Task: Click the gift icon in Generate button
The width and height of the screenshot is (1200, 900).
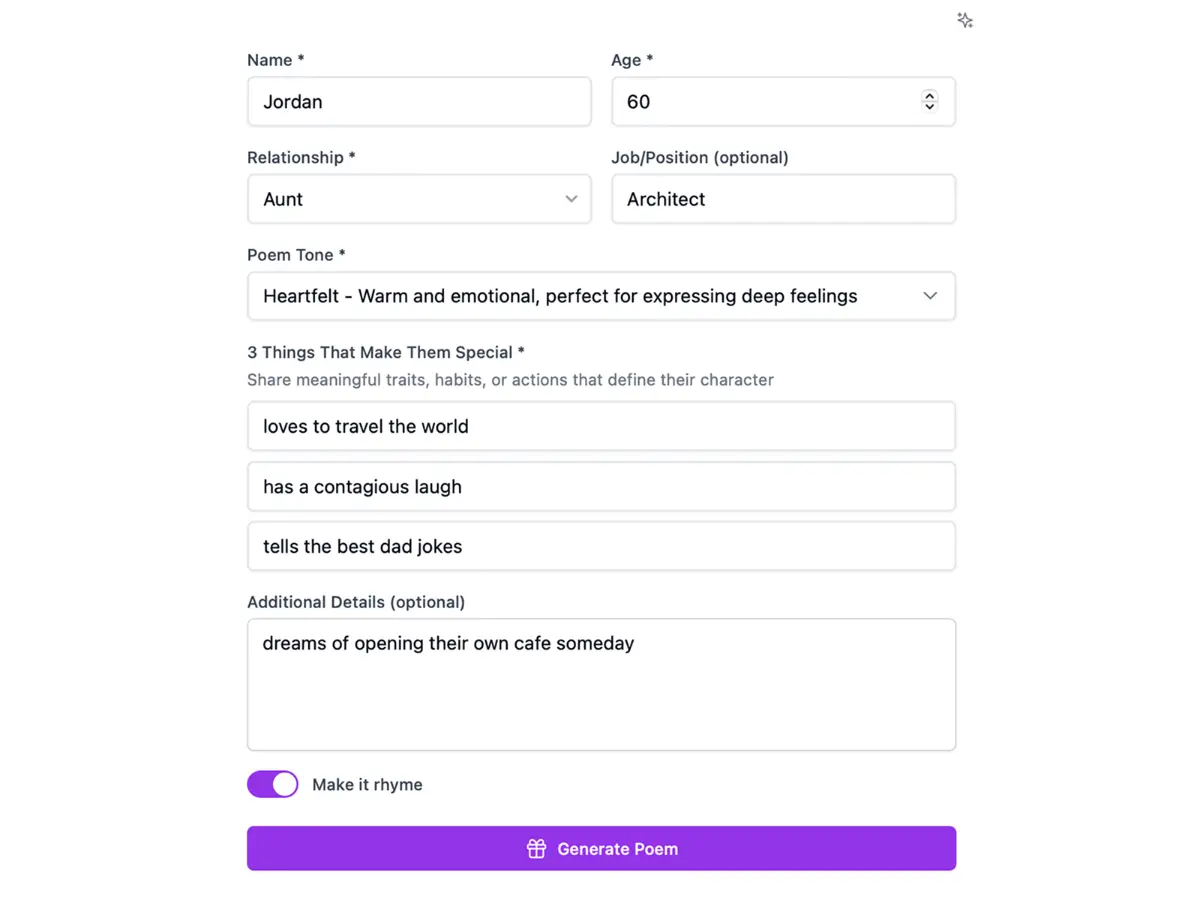Action: pos(537,849)
